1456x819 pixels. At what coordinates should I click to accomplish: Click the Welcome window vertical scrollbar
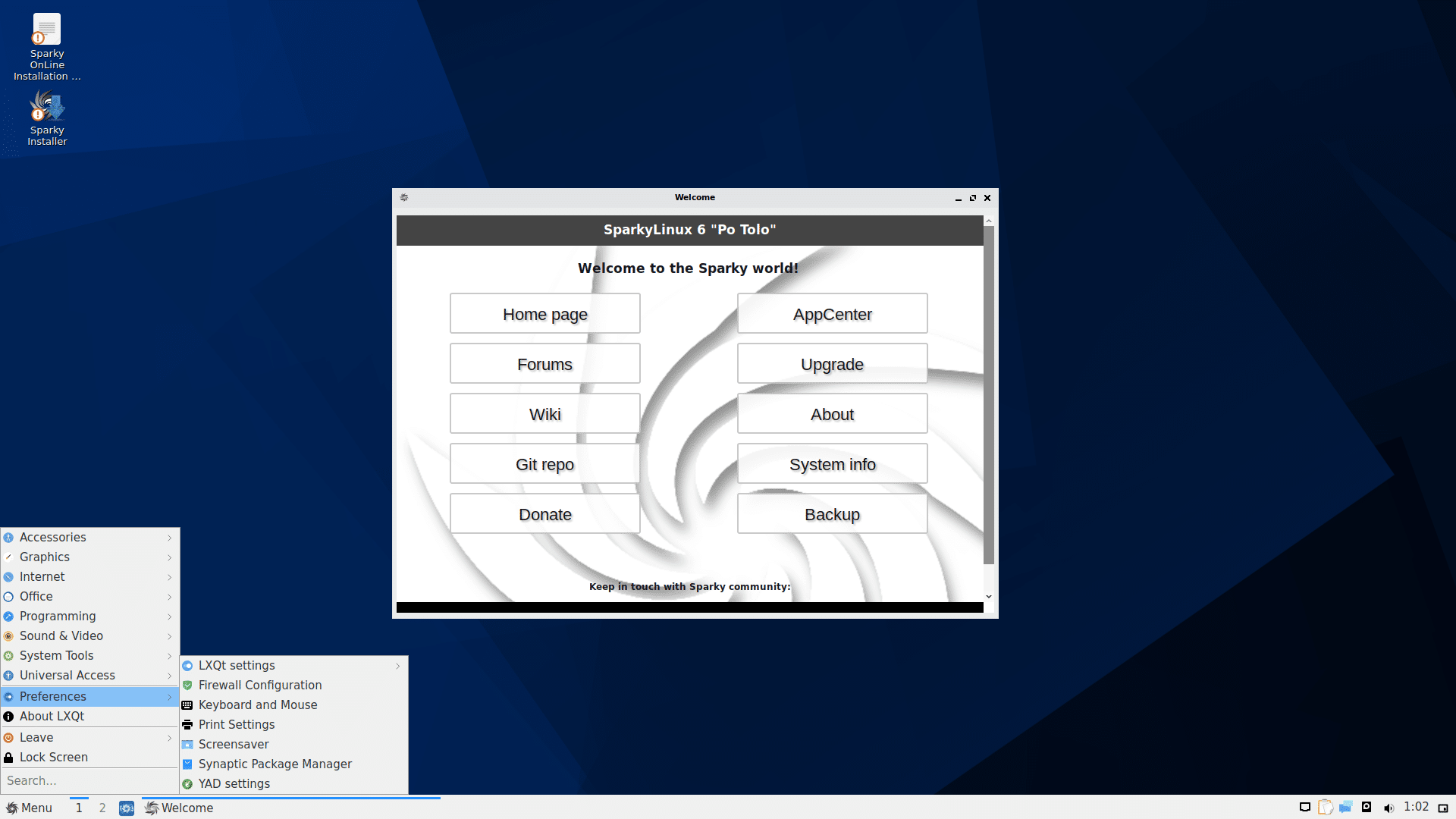pos(988,394)
